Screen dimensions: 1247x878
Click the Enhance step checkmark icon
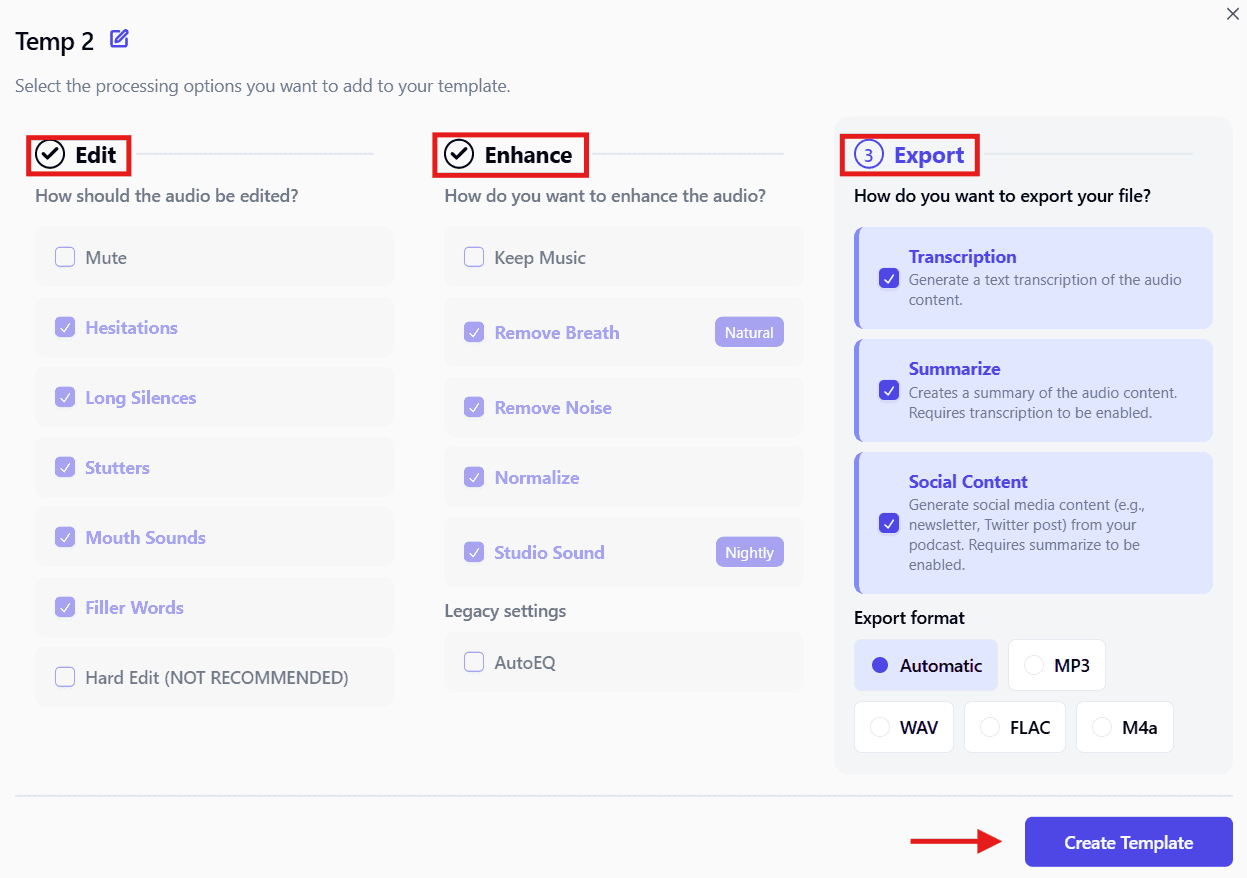click(x=459, y=154)
